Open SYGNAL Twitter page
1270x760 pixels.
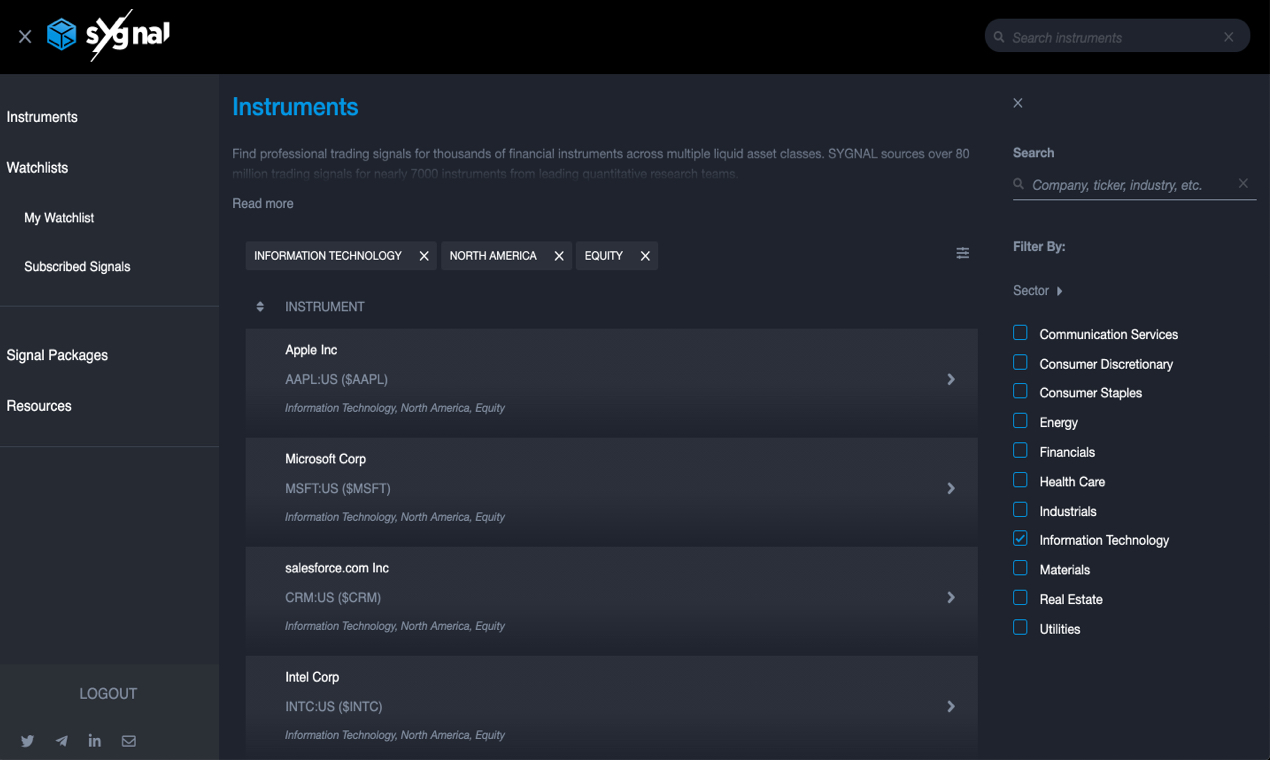(28, 741)
